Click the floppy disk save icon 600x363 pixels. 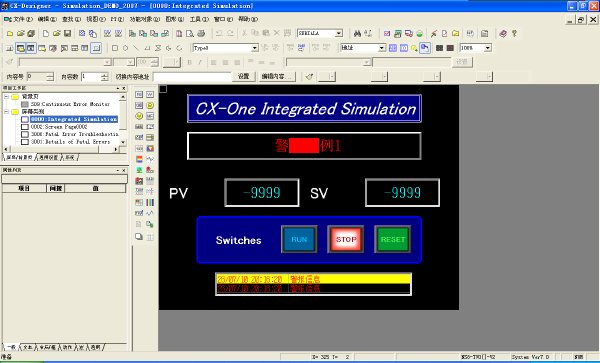tap(67, 34)
